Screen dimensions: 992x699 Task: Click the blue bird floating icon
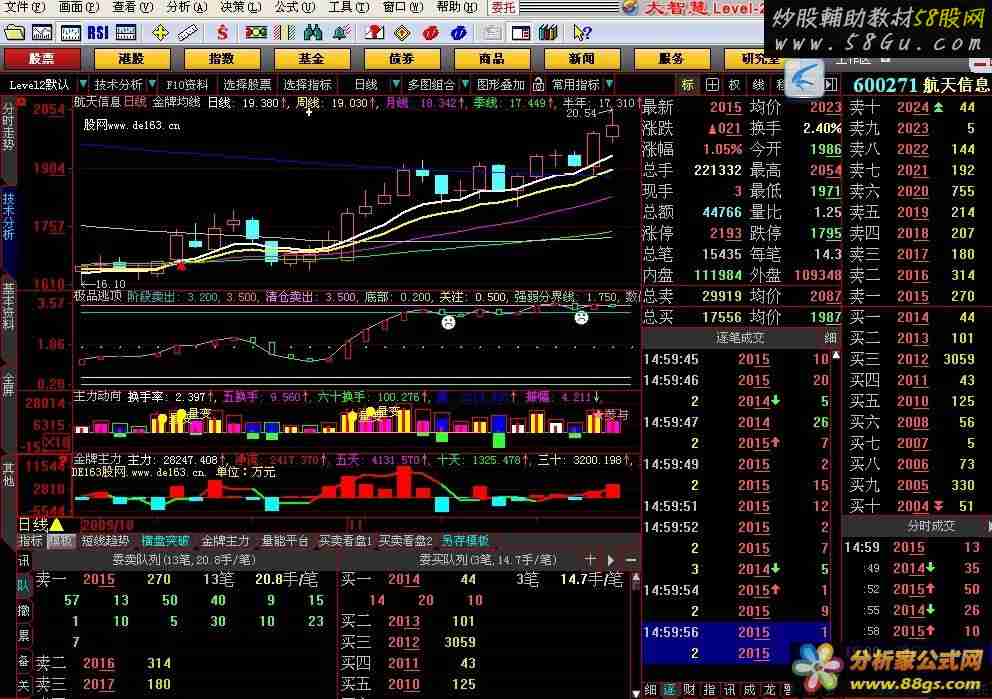click(x=803, y=78)
